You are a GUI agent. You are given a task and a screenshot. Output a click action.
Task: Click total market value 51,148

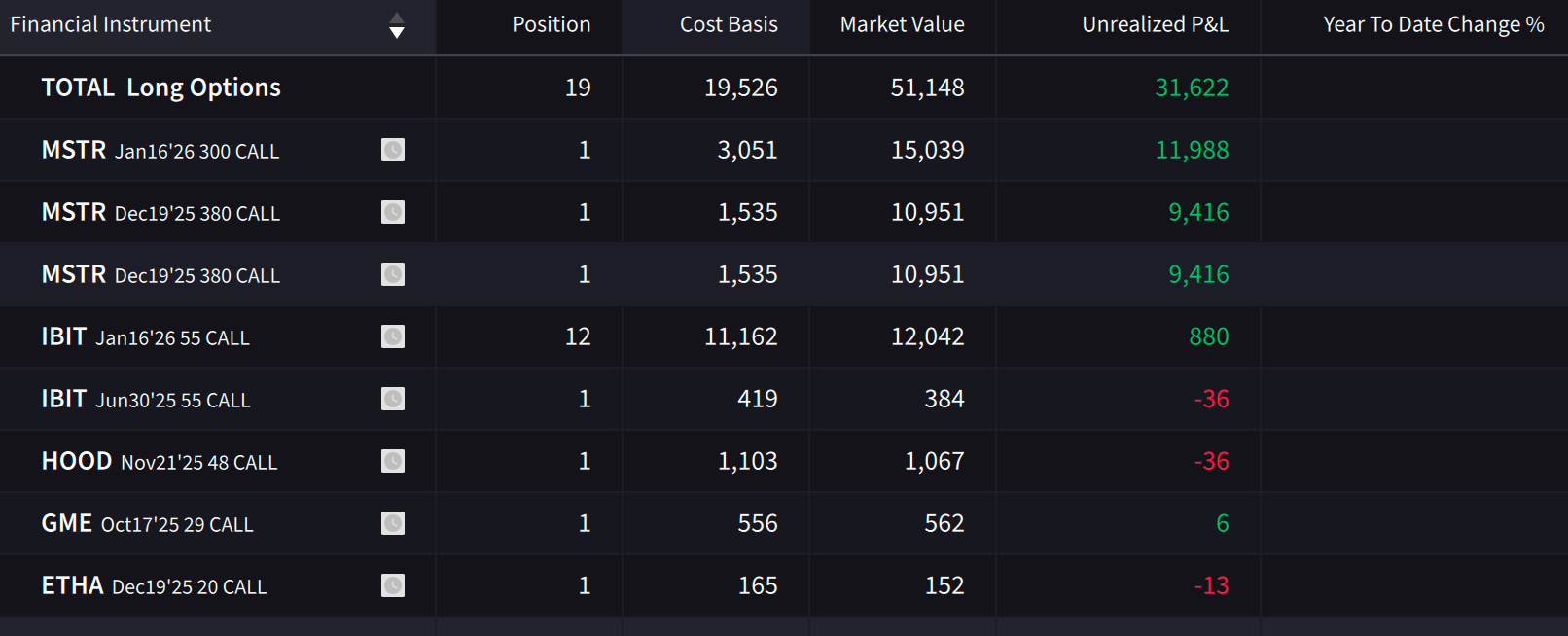pos(928,88)
